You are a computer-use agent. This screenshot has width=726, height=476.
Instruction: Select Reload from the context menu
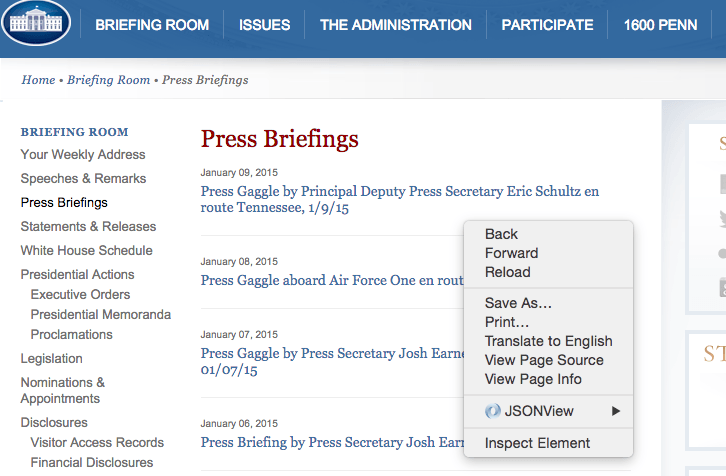tap(507, 272)
